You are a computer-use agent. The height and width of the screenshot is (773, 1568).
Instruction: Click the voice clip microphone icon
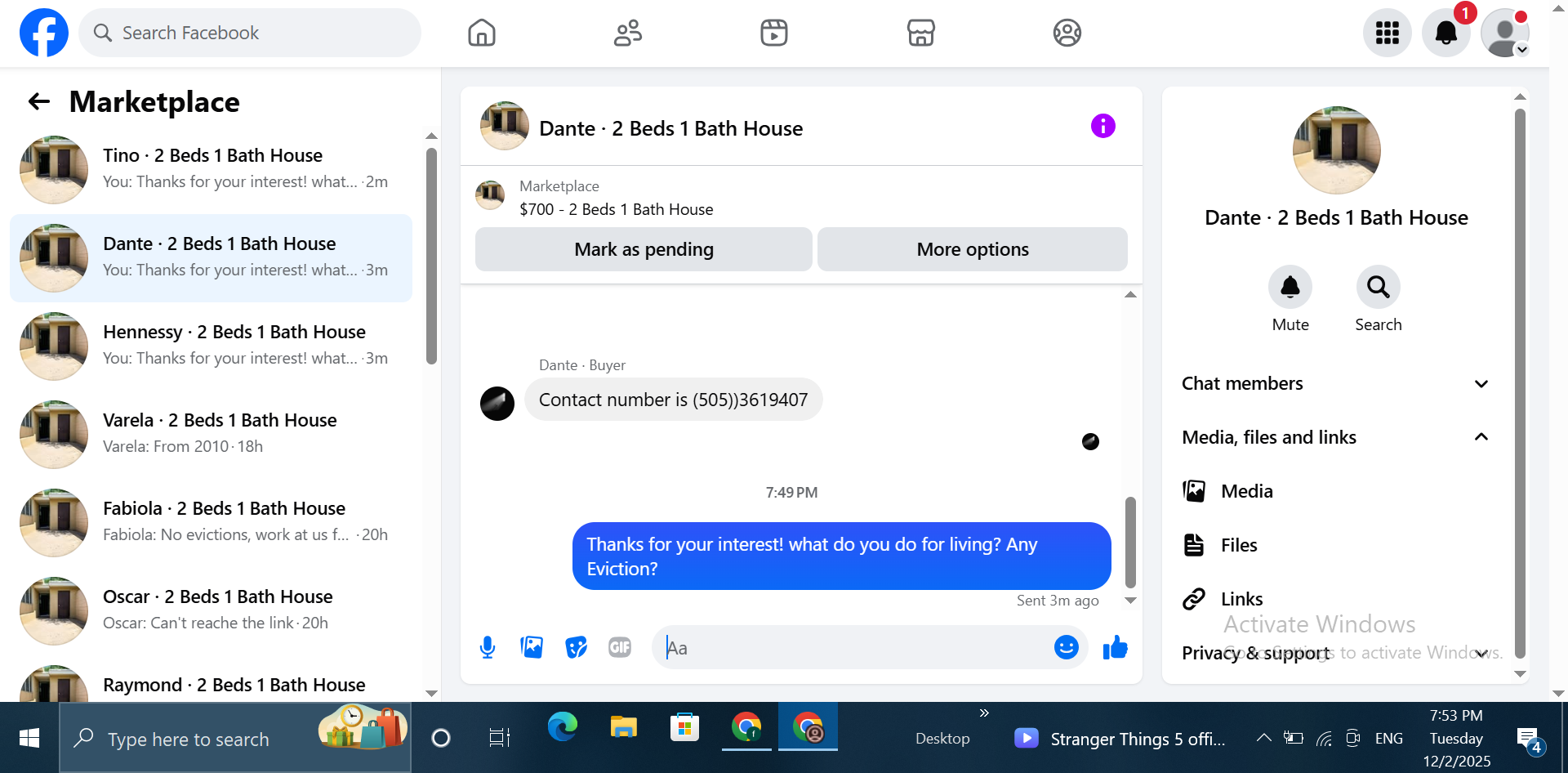point(488,648)
